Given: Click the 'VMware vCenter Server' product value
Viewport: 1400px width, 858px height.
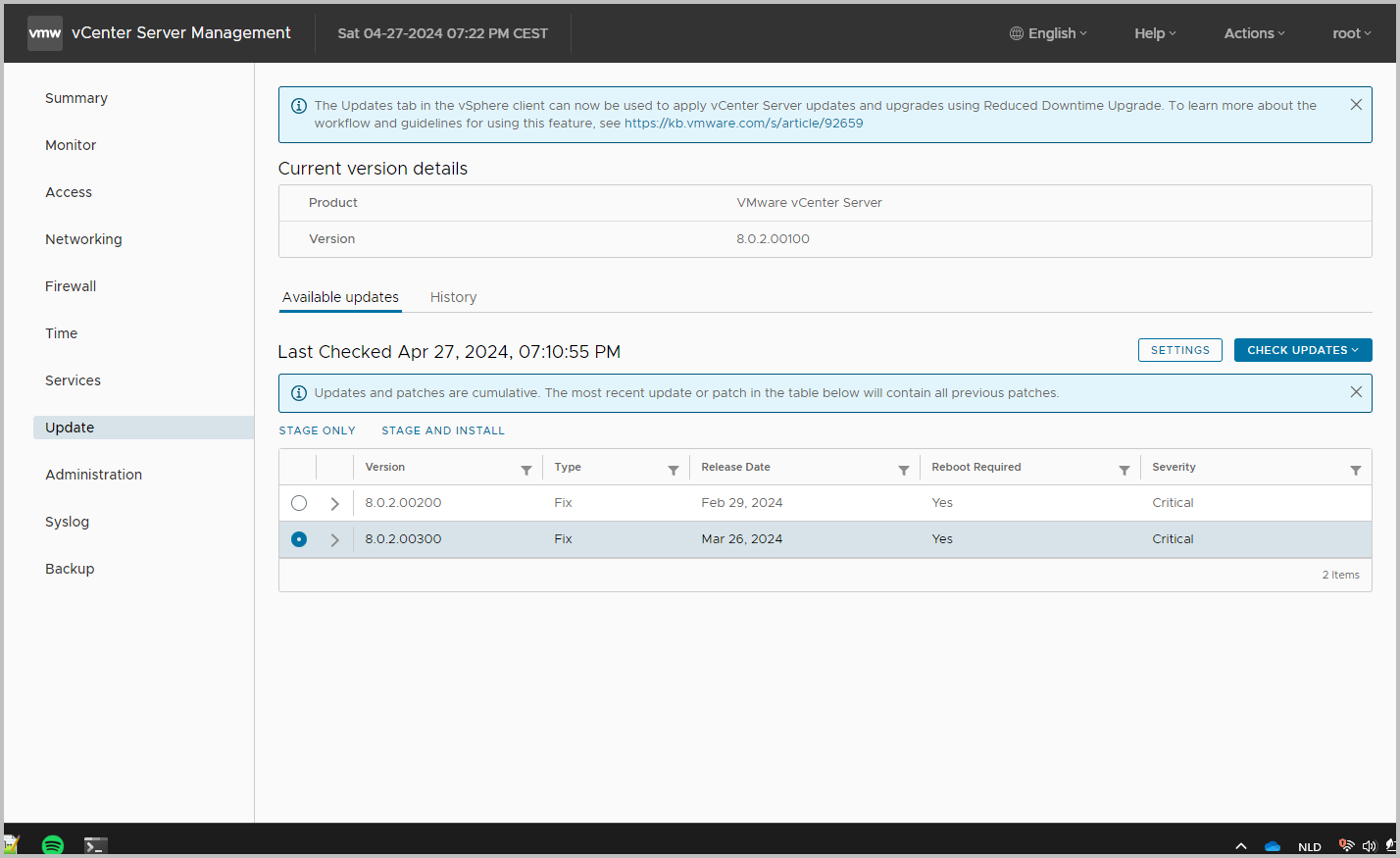Looking at the screenshot, I should coord(809,203).
